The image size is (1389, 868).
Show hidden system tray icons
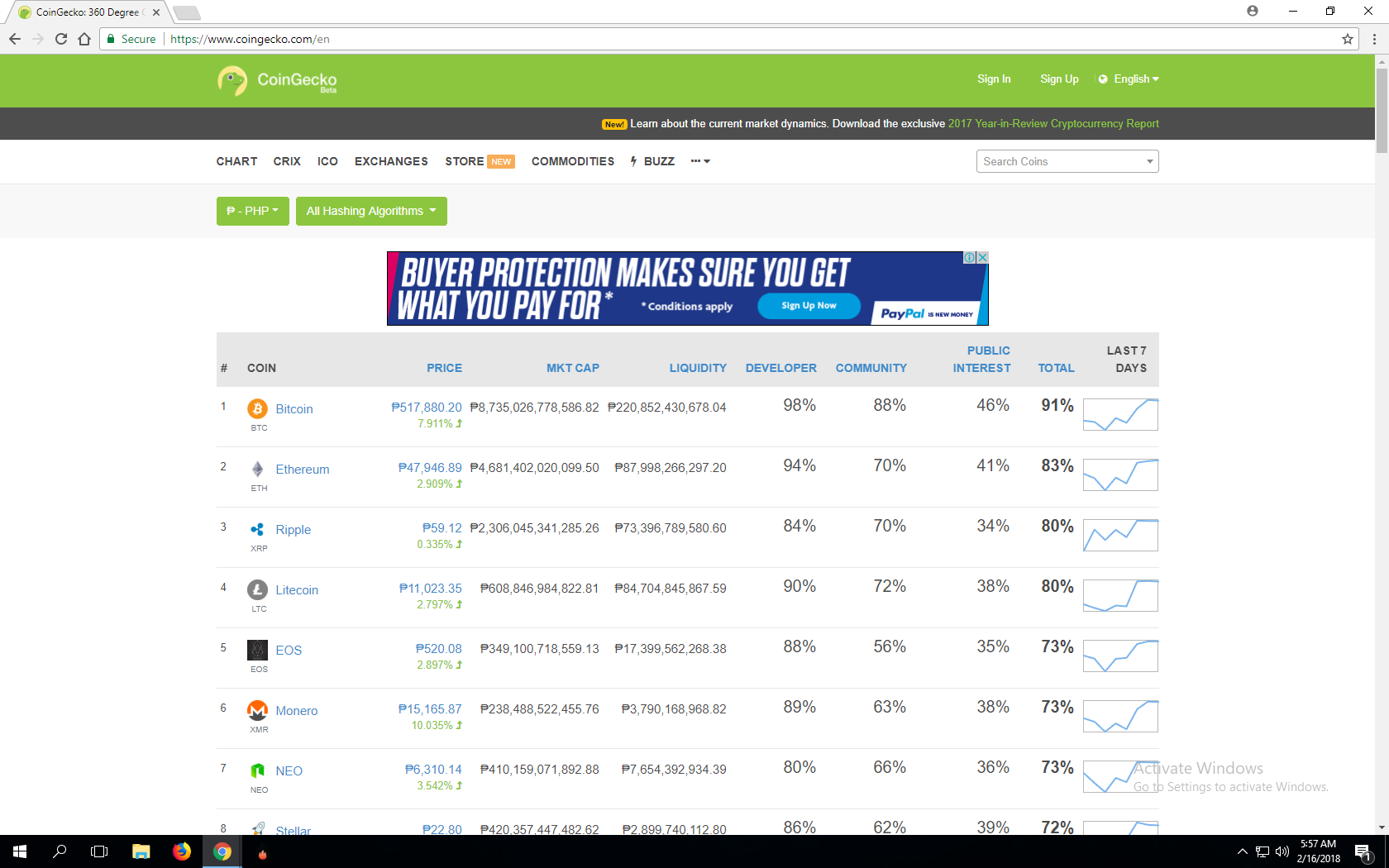pyautogui.click(x=1242, y=851)
